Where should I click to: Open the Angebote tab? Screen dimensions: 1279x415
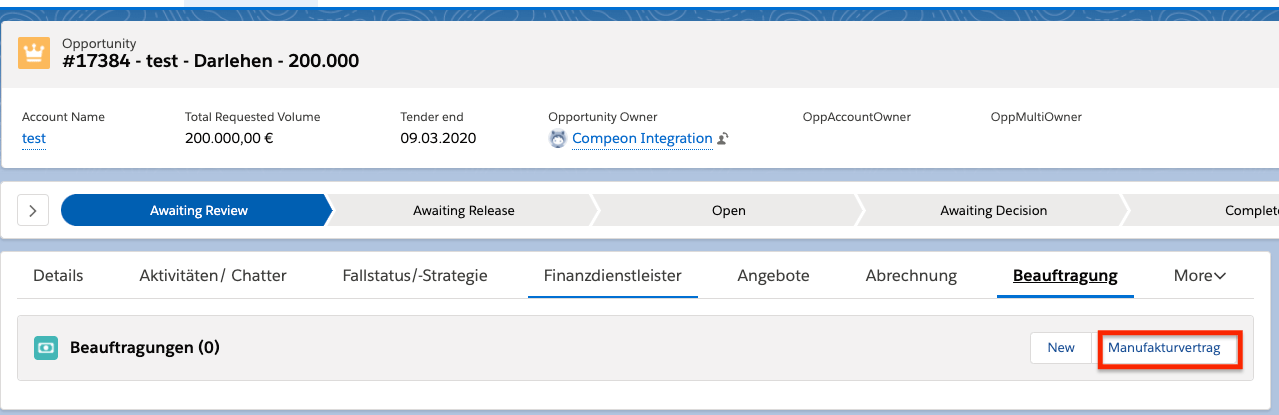pyautogui.click(x=773, y=276)
